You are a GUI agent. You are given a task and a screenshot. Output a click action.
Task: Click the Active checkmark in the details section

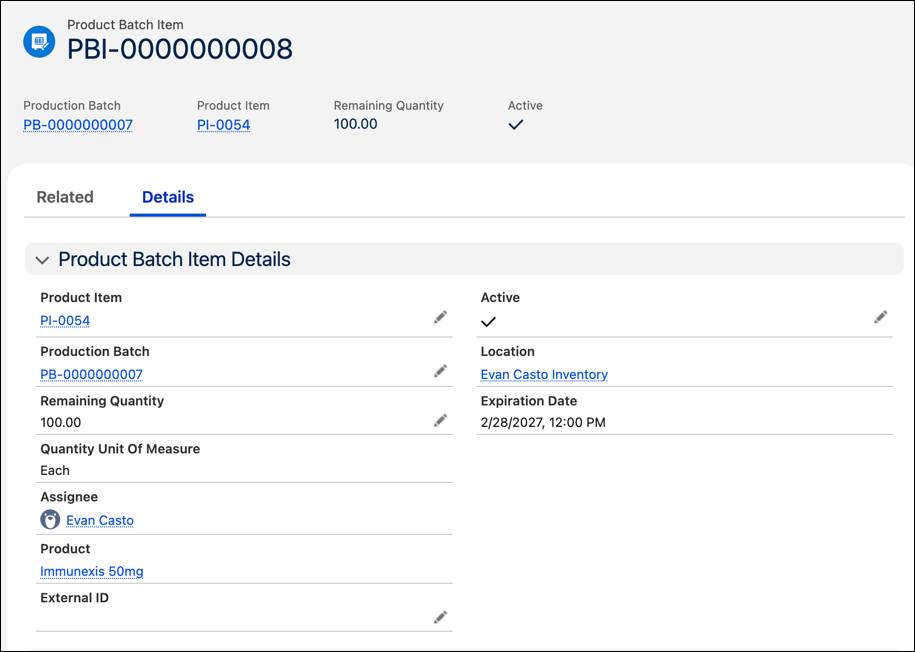tap(488, 322)
